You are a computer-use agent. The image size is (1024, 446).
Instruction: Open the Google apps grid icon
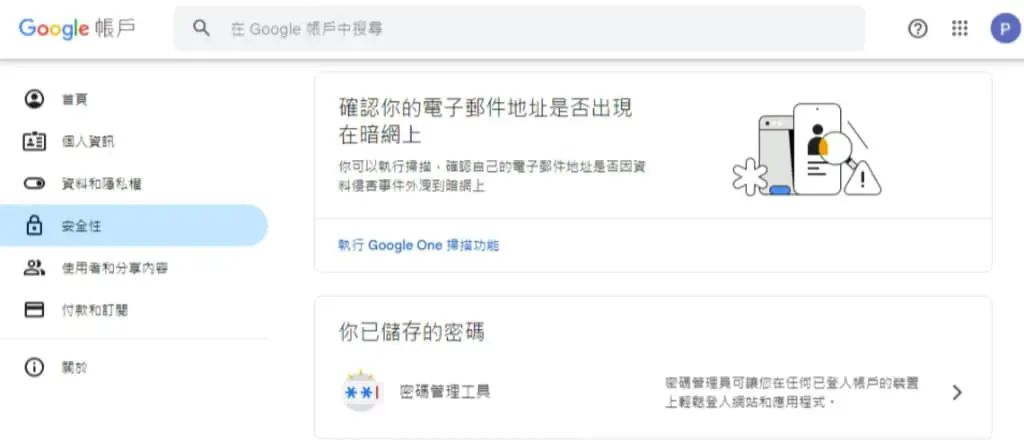(x=959, y=28)
